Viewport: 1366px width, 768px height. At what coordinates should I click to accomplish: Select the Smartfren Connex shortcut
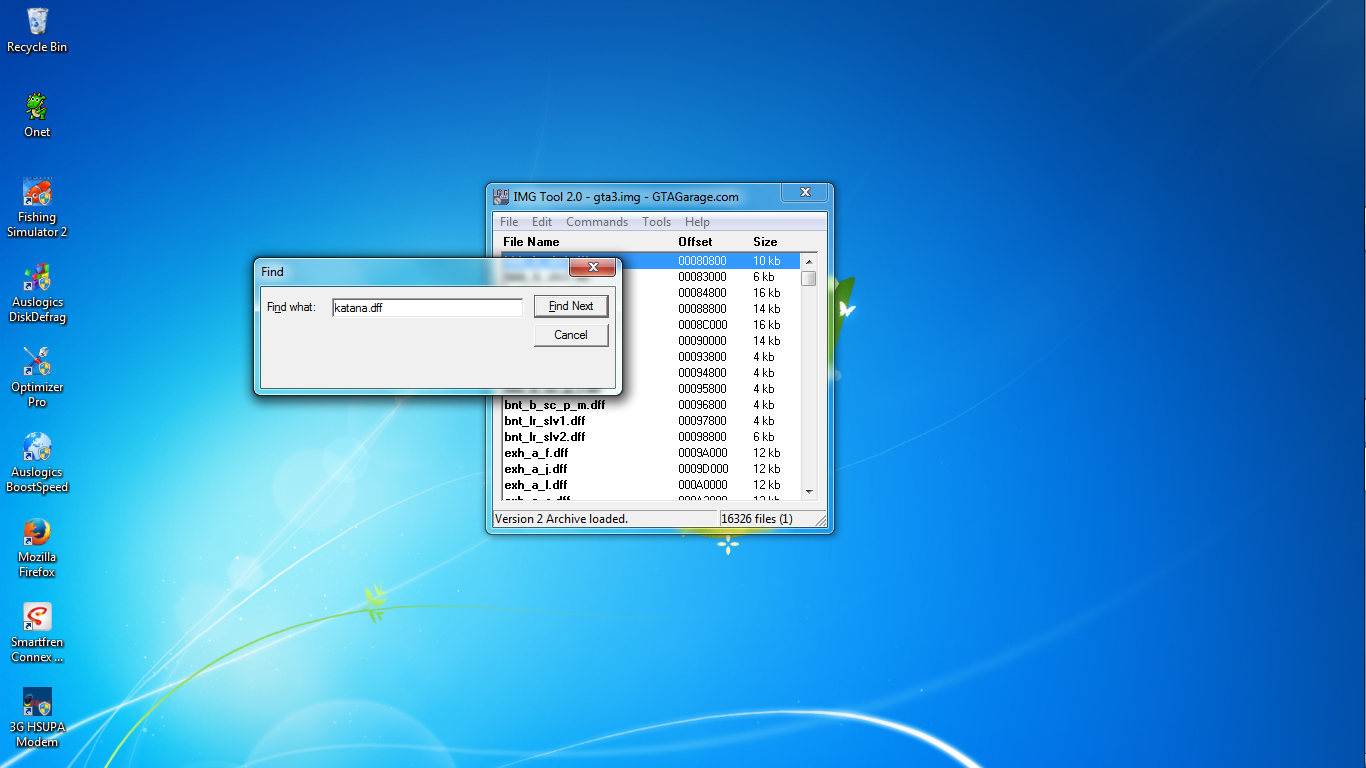pyautogui.click(x=37, y=632)
